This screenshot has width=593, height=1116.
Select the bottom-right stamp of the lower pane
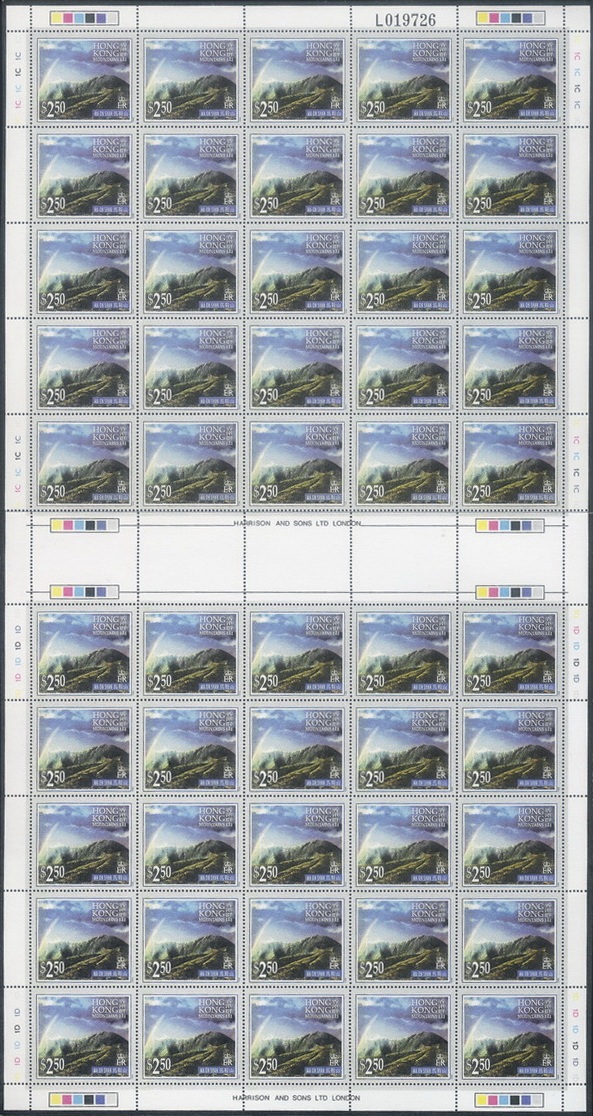tap(510, 1036)
